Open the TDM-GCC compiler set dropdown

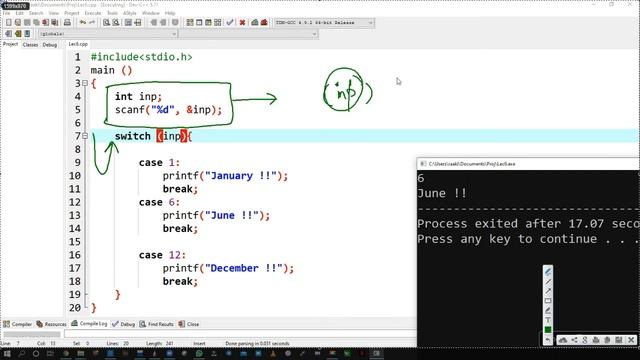(x=324, y=22)
